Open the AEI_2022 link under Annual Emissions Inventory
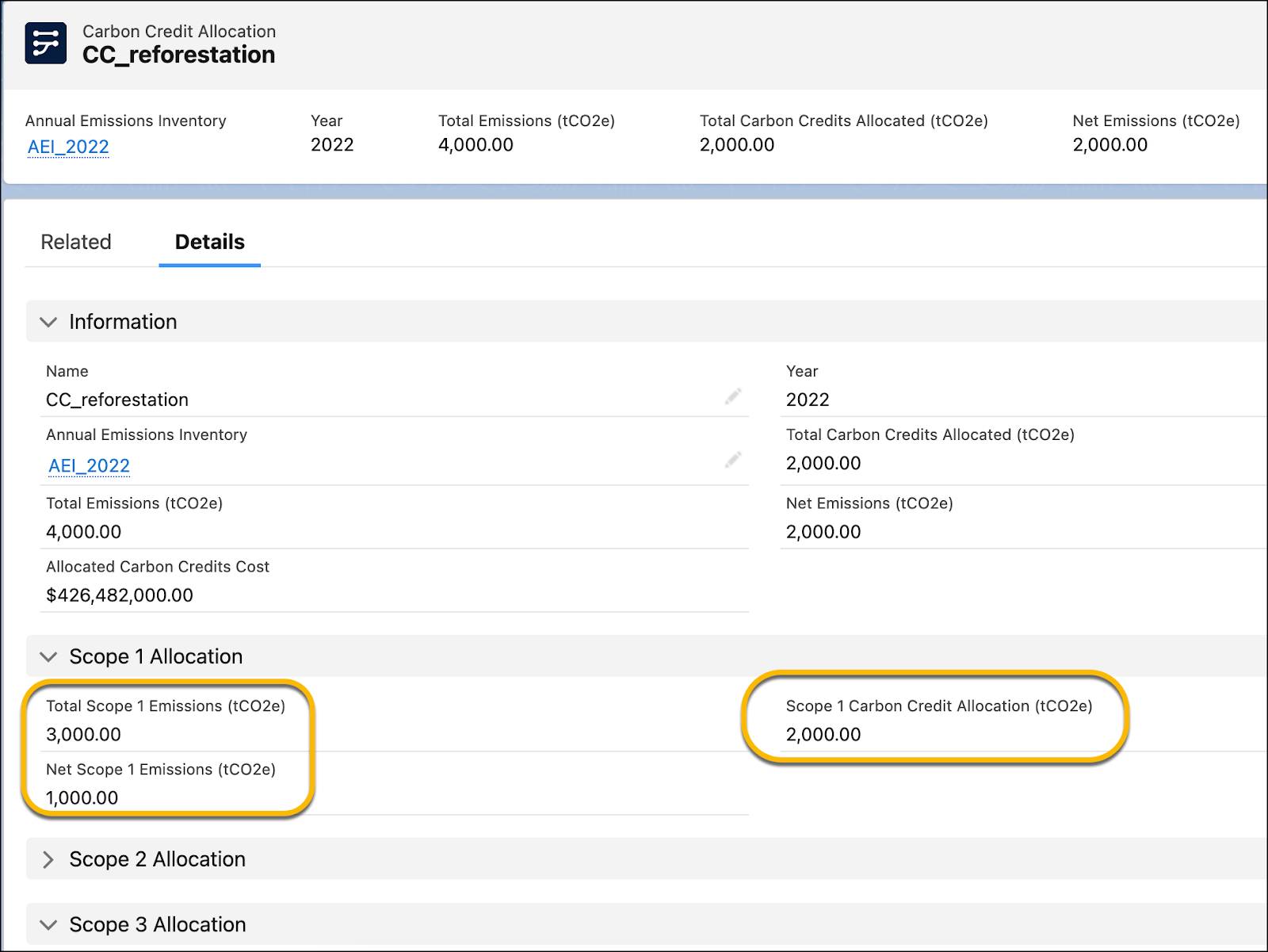The image size is (1268, 952). coord(89,465)
